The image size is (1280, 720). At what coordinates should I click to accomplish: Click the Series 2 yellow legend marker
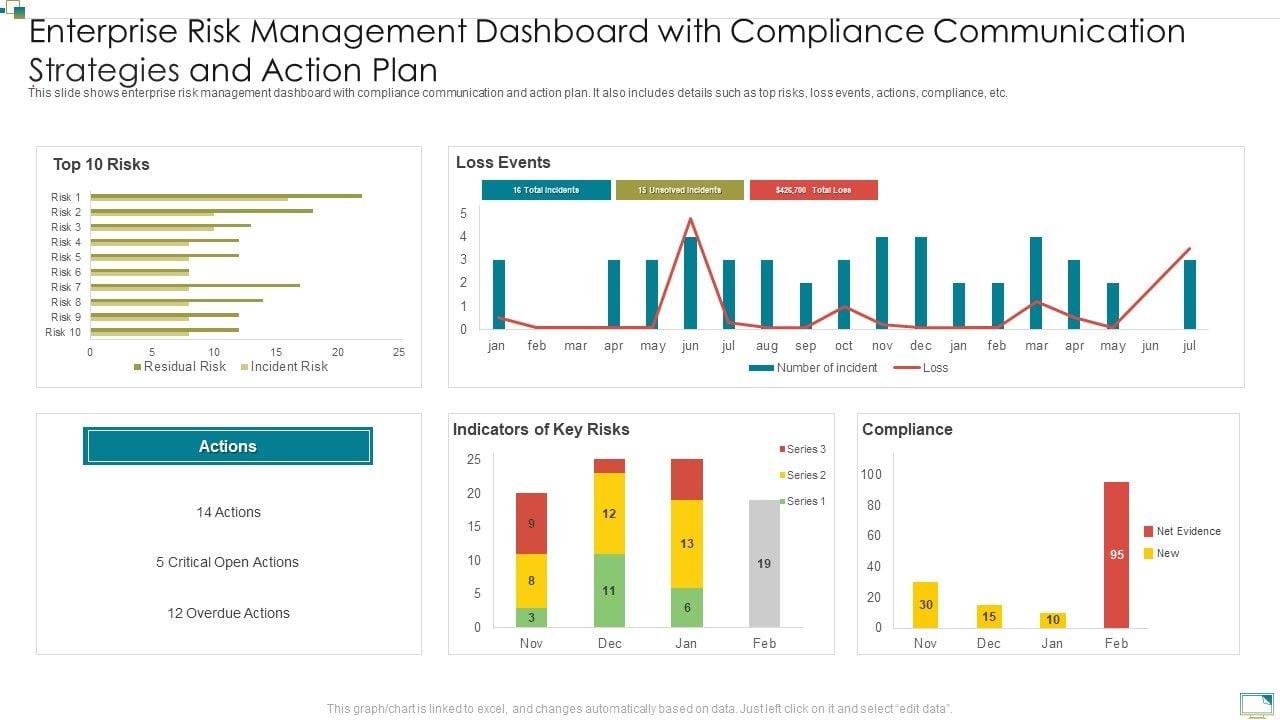(x=782, y=476)
